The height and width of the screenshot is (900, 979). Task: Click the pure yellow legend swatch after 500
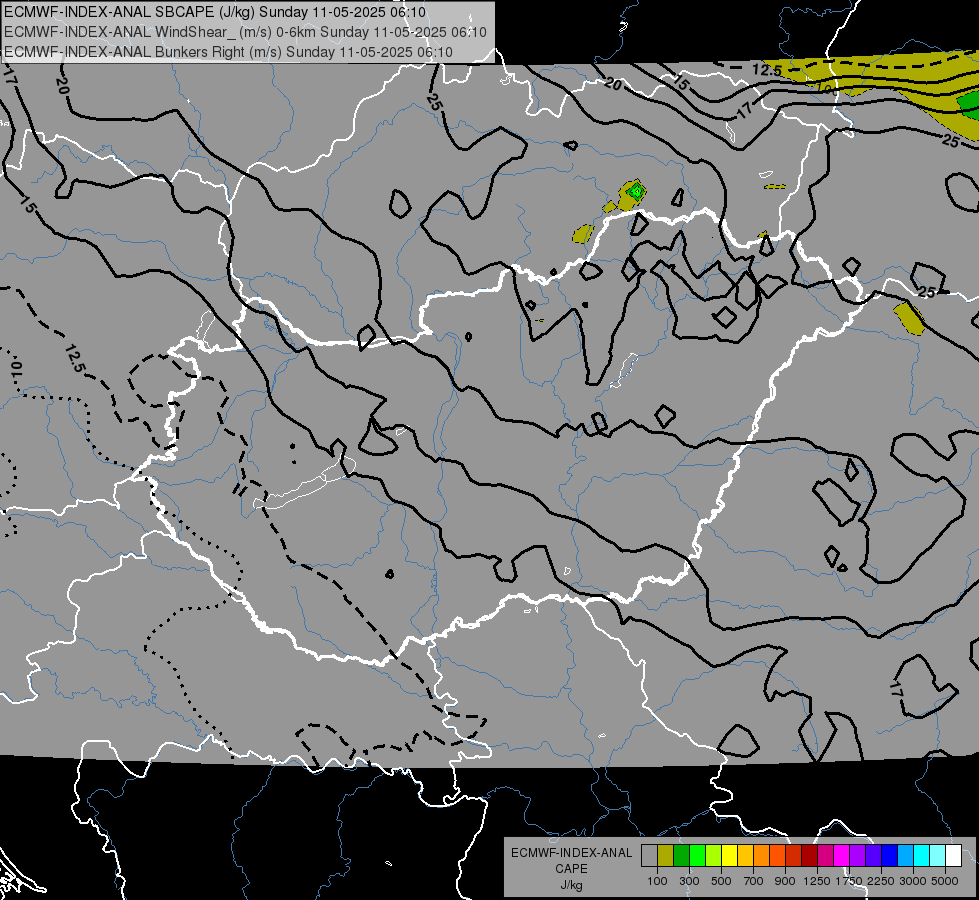coord(729,856)
